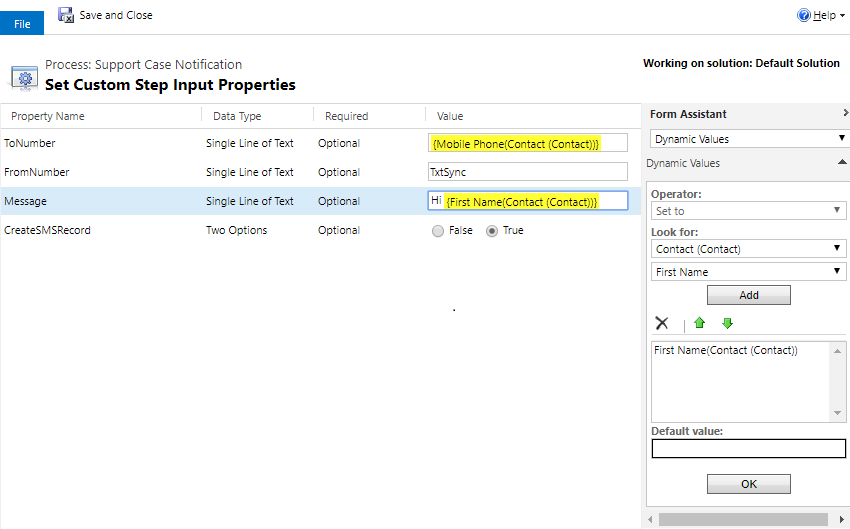Click the blue Help question mark icon
Viewport: 850px width, 529px height.
click(803, 16)
